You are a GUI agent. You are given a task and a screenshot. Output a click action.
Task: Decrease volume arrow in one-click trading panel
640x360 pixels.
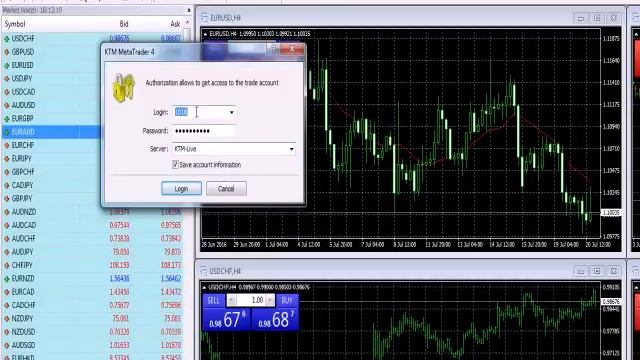(231, 300)
